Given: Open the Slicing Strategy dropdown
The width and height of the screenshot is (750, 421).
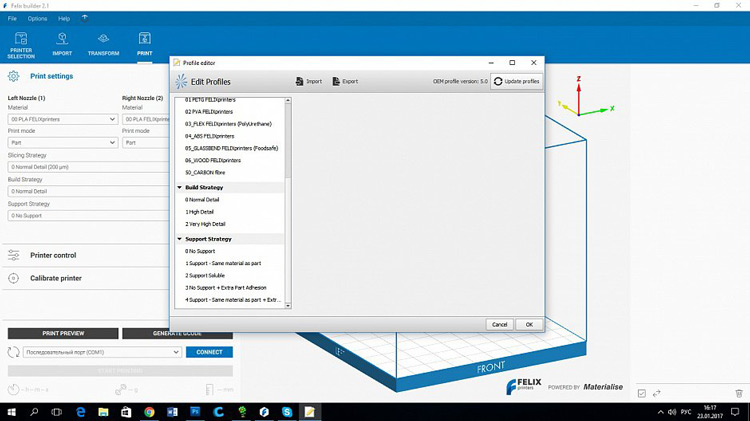Looking at the screenshot, I should point(88,167).
